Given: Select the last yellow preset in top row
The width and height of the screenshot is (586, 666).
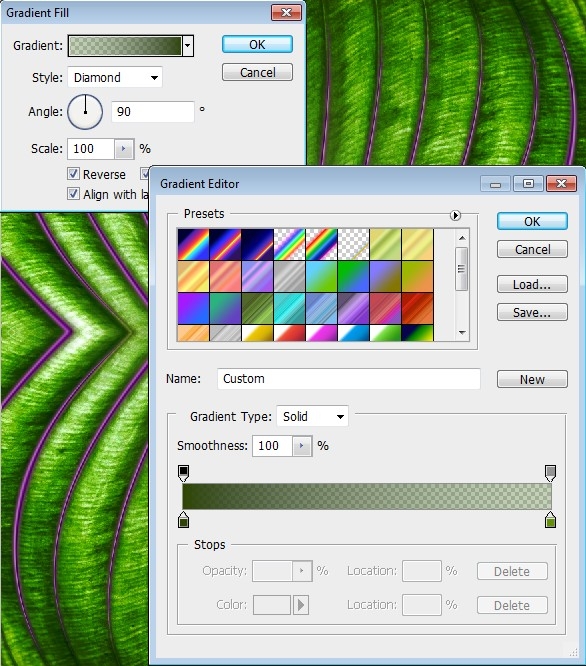Looking at the screenshot, I should [418, 245].
